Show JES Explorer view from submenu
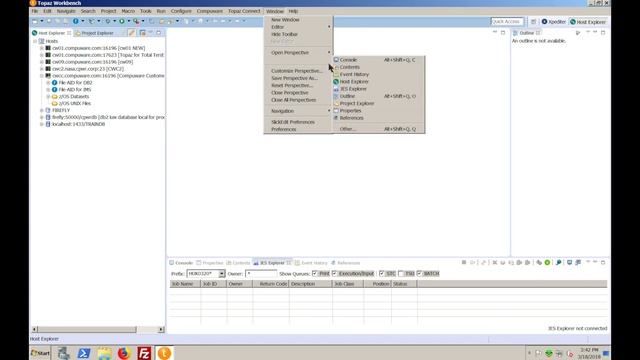640x360 pixels. [x=353, y=89]
